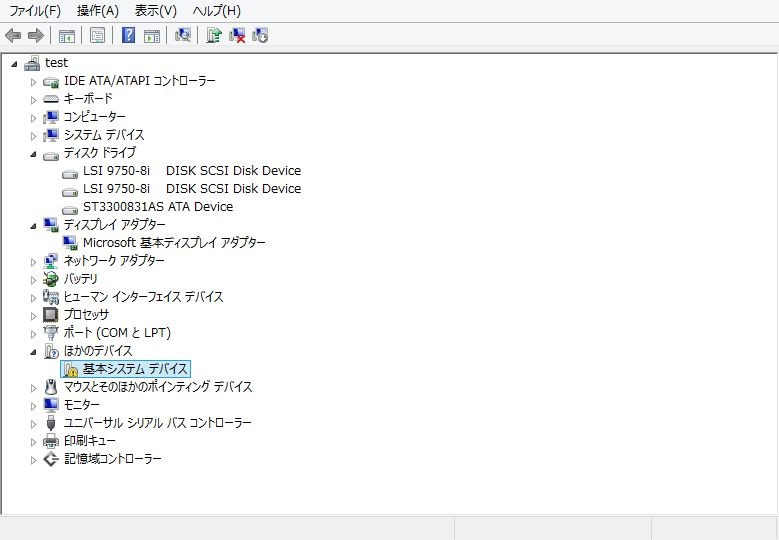Image resolution: width=779 pixels, height=540 pixels.
Task: Click the disk icon beside ST3300831AS ATA Device
Action: pos(70,209)
